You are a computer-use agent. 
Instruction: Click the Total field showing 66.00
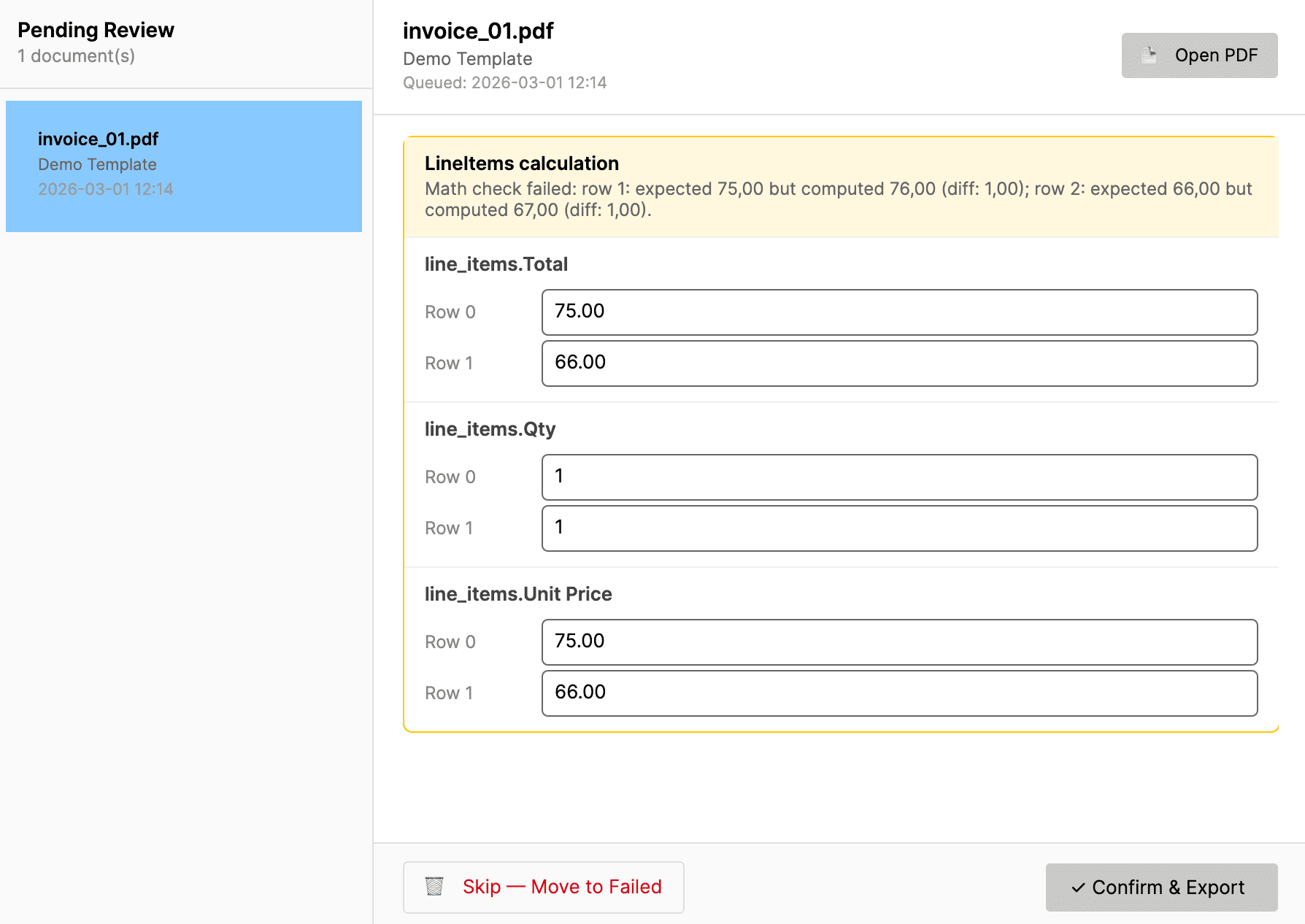tap(899, 363)
